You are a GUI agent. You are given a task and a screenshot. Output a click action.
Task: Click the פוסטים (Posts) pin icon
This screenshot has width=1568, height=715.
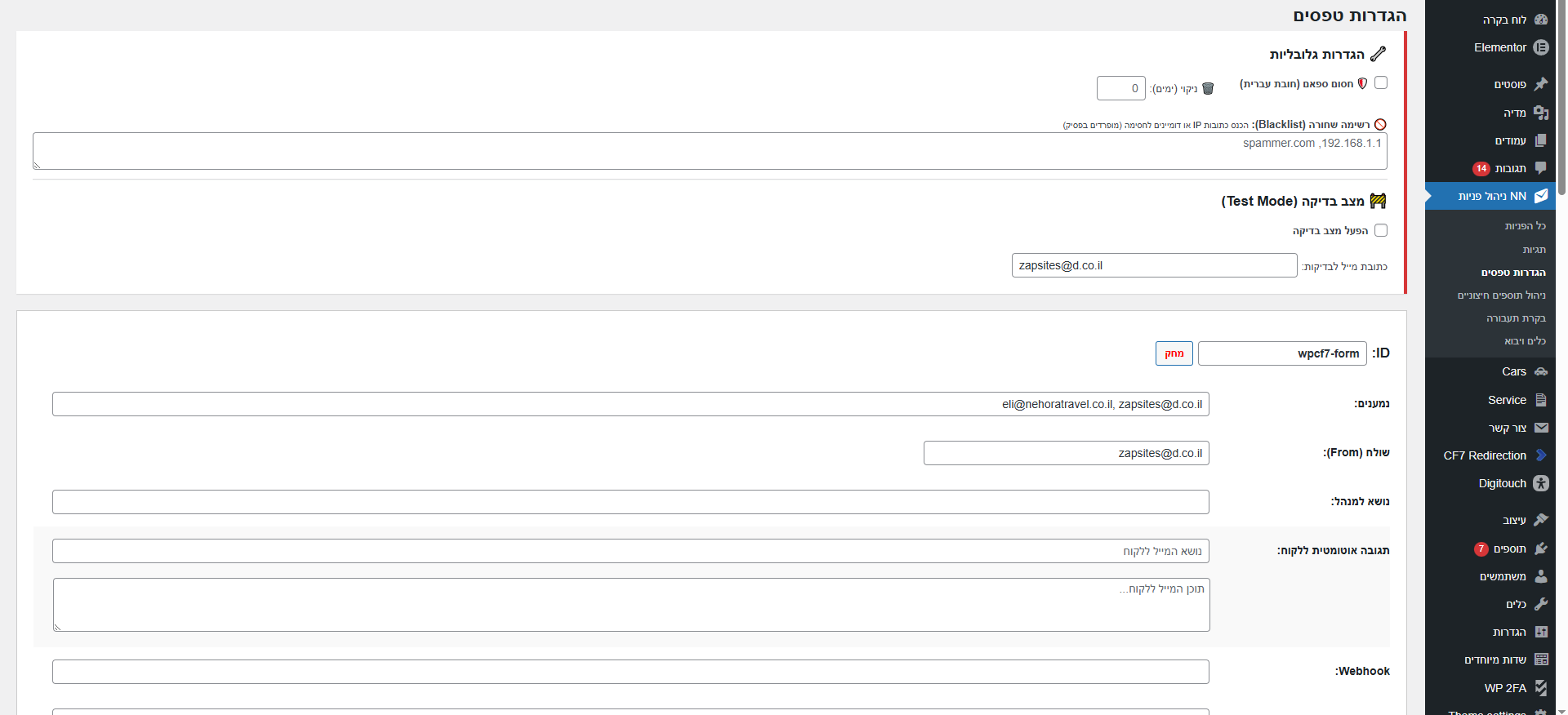1540,84
